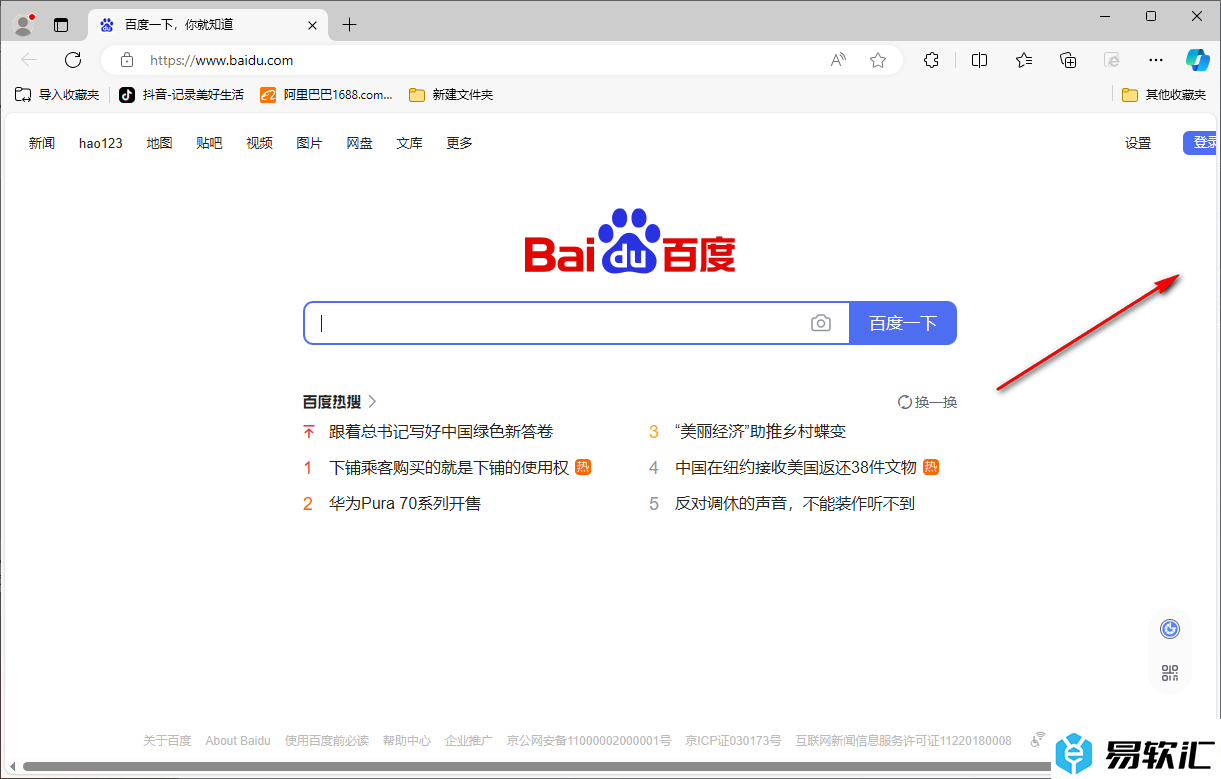Open 京公网安备 footer link

click(589, 741)
